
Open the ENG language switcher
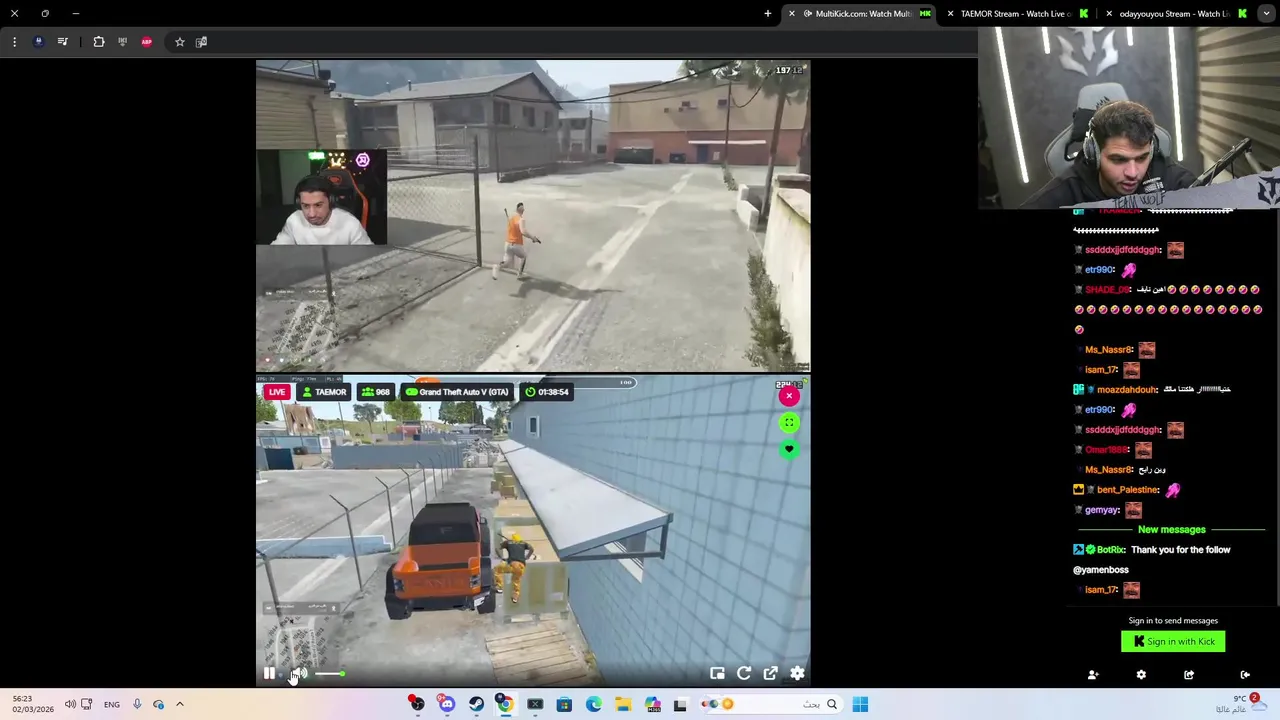pos(112,705)
